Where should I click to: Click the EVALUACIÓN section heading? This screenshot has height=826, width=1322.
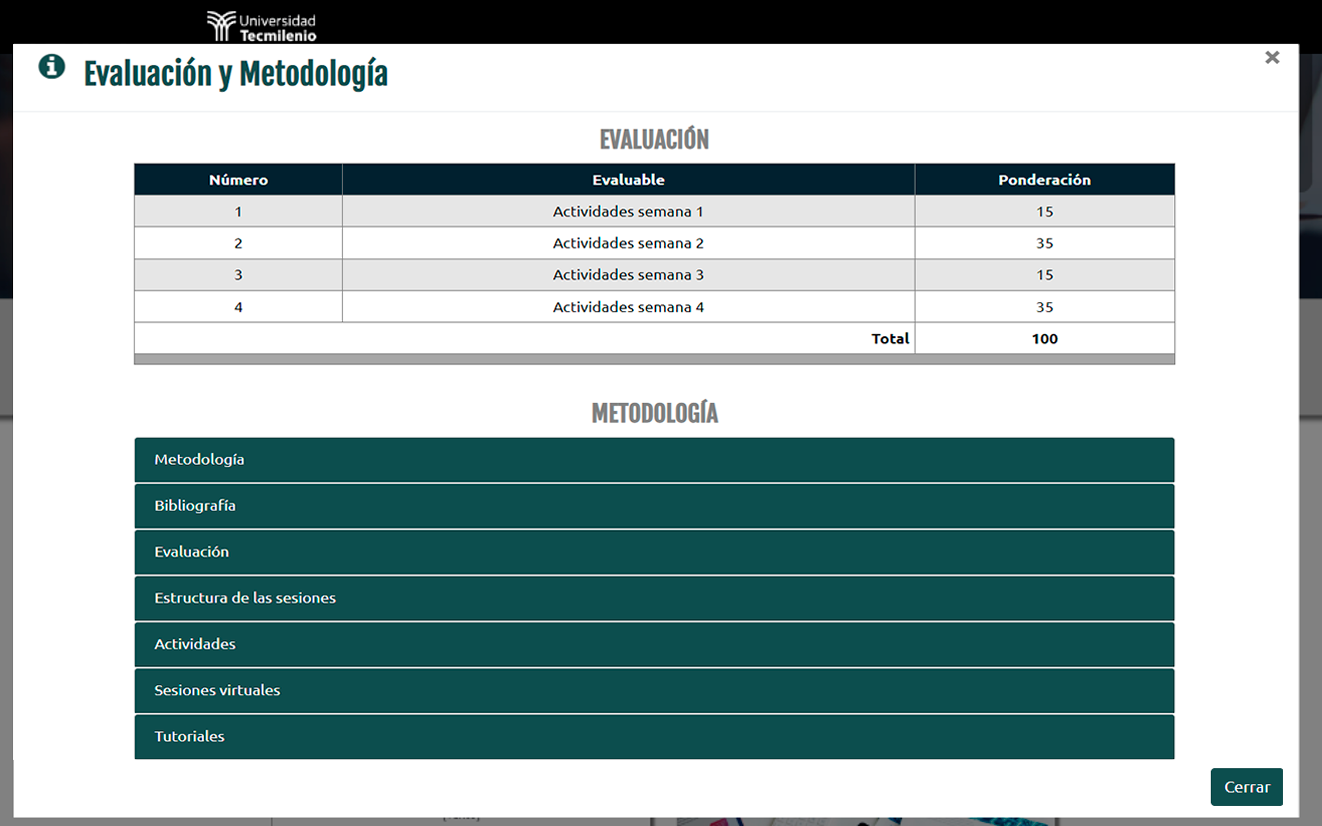click(x=654, y=140)
